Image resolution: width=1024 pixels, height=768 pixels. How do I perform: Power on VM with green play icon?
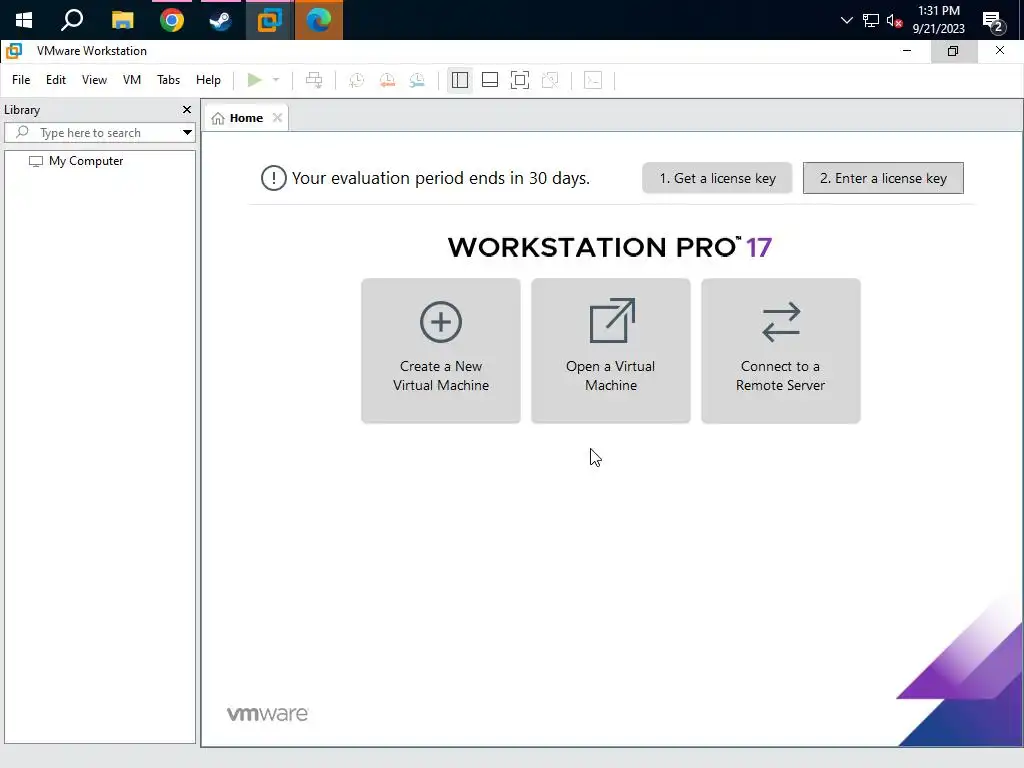[255, 80]
